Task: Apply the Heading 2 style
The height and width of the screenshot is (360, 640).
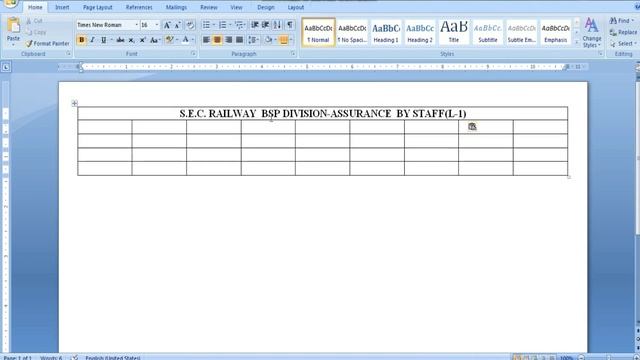Action: (x=420, y=33)
